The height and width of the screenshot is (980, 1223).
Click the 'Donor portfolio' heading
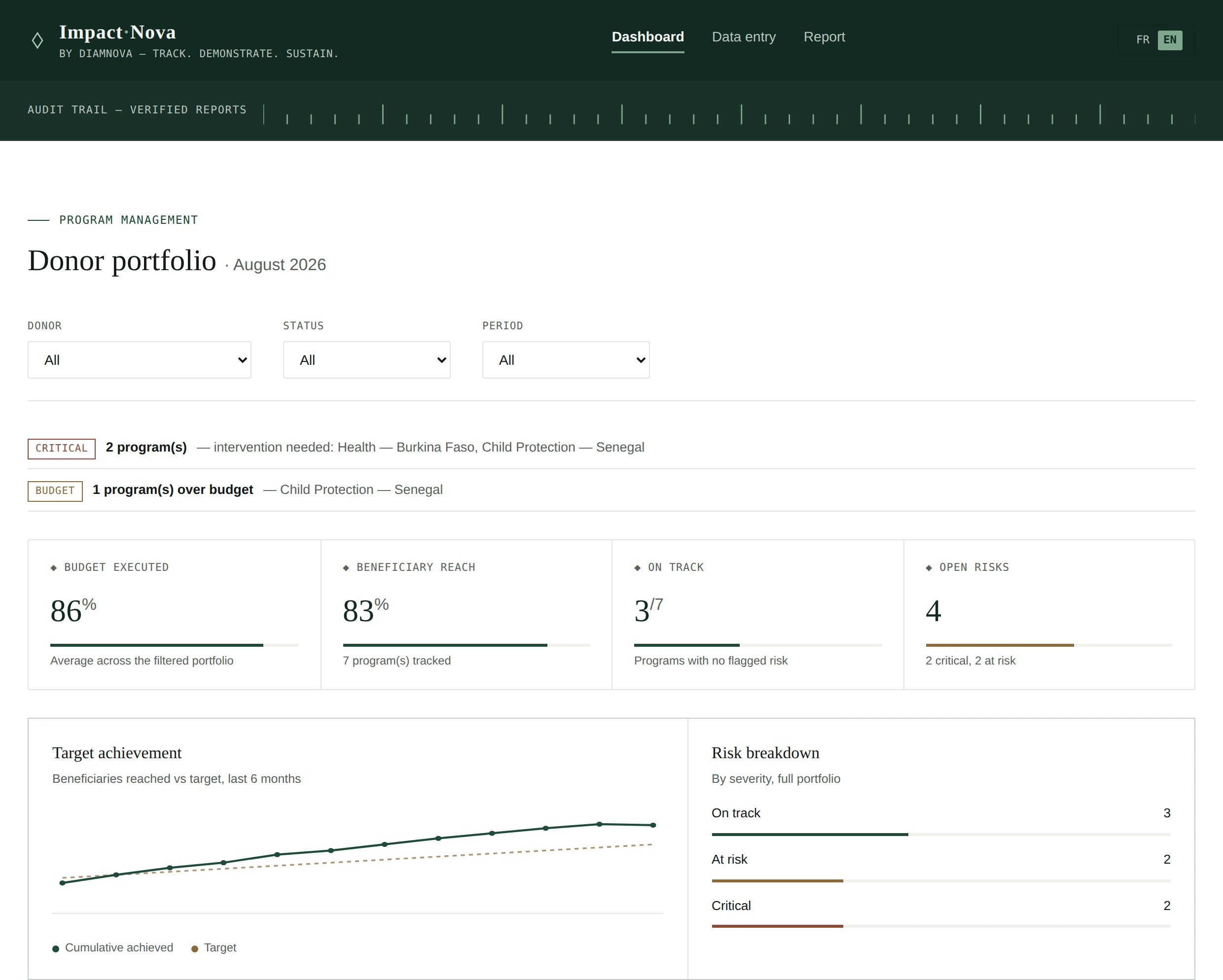coord(122,261)
